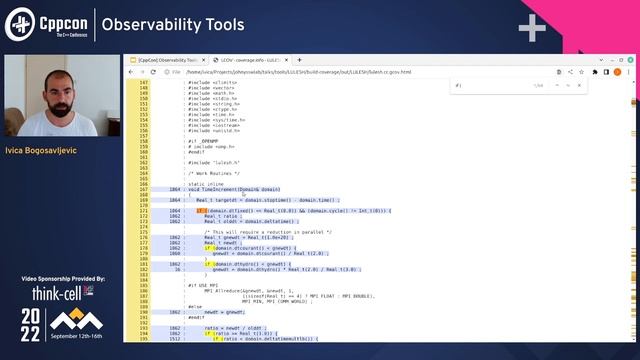Click the /* Work Routines */ comment
Screen dimensions: 640x360
point(214,173)
